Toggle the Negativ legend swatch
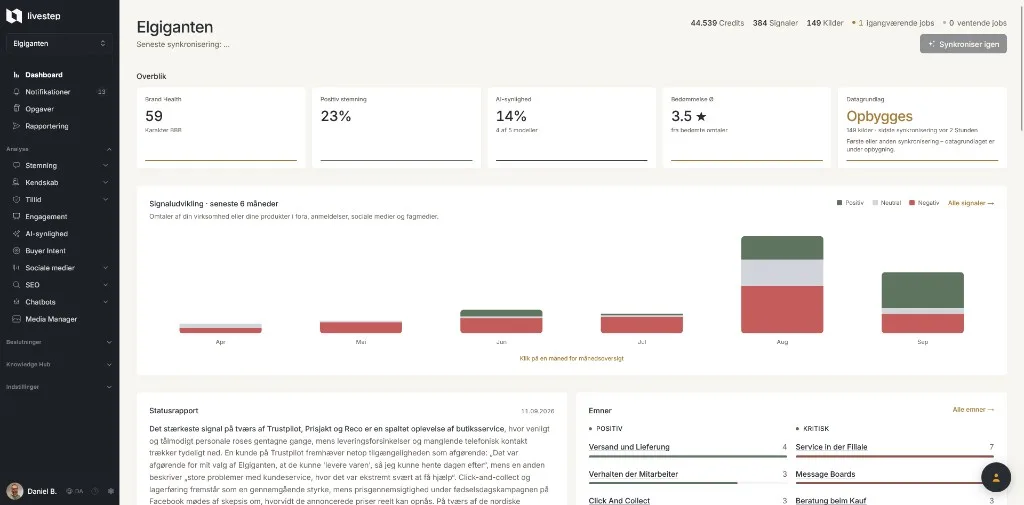1024x505 pixels. coord(912,203)
